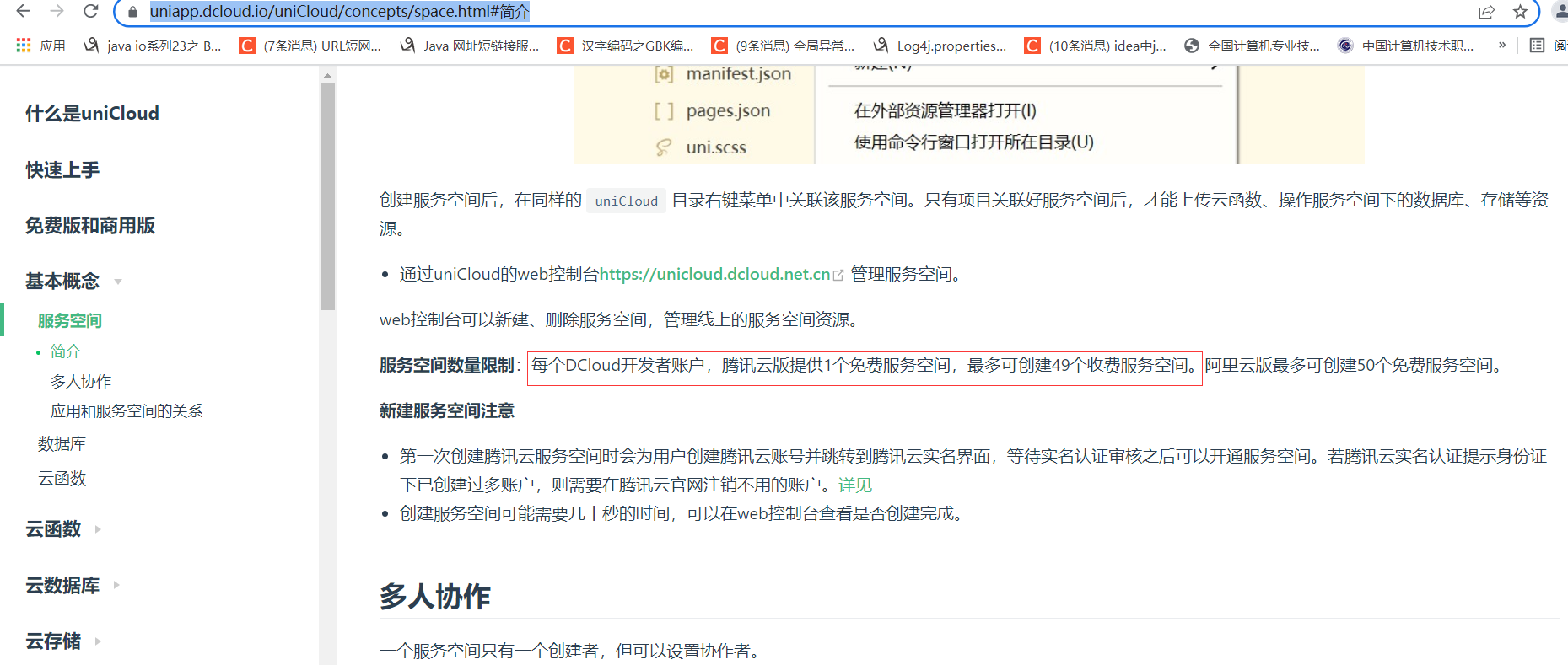
Task: Click manifest.json in the screenshot image
Action: click(x=739, y=74)
